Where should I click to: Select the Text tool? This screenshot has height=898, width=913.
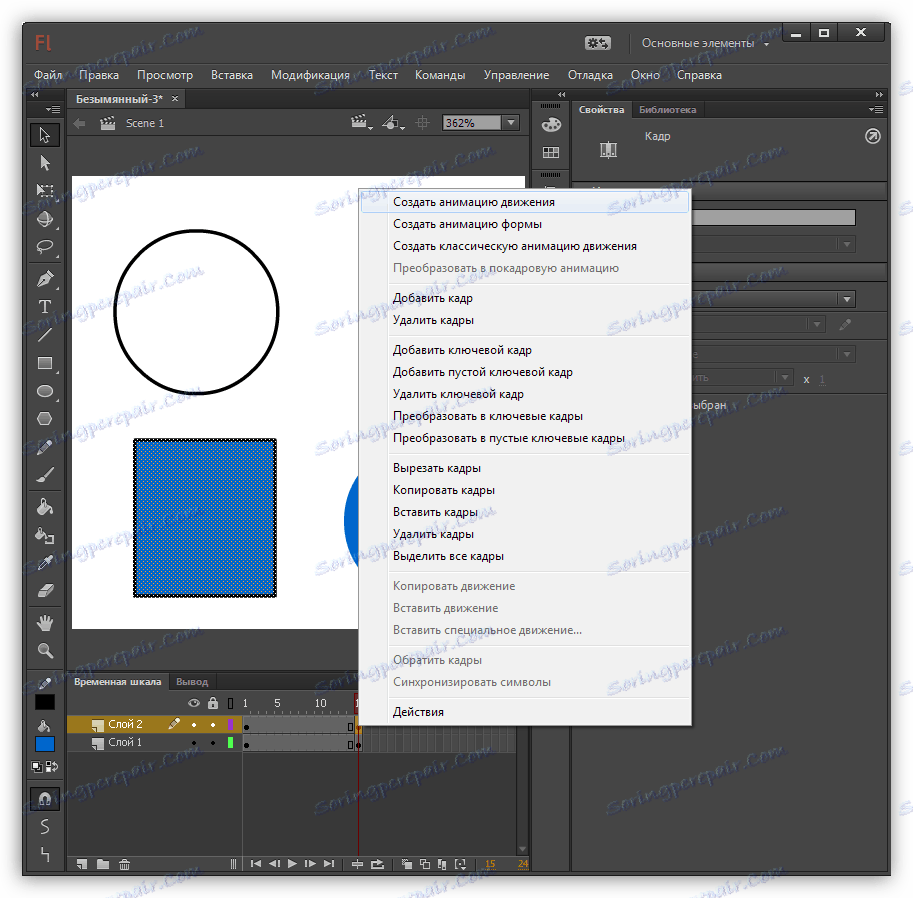click(x=45, y=306)
